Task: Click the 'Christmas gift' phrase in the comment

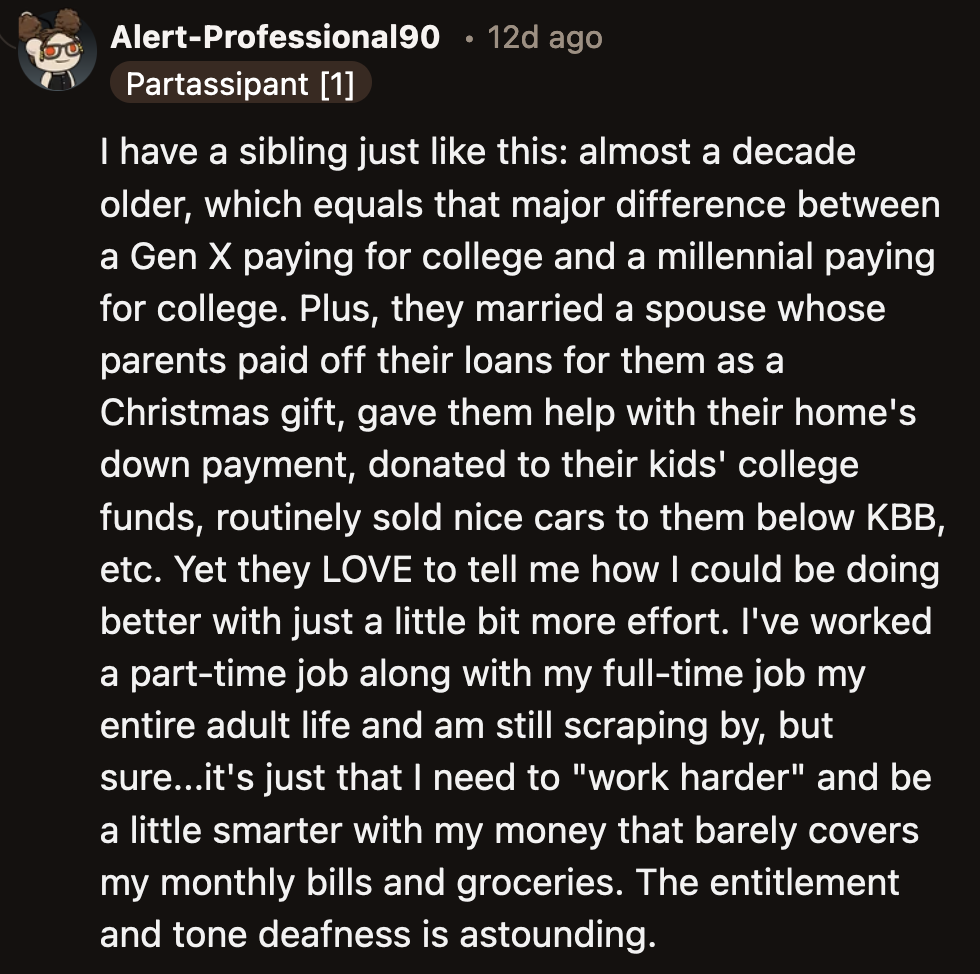Action: (x=221, y=413)
